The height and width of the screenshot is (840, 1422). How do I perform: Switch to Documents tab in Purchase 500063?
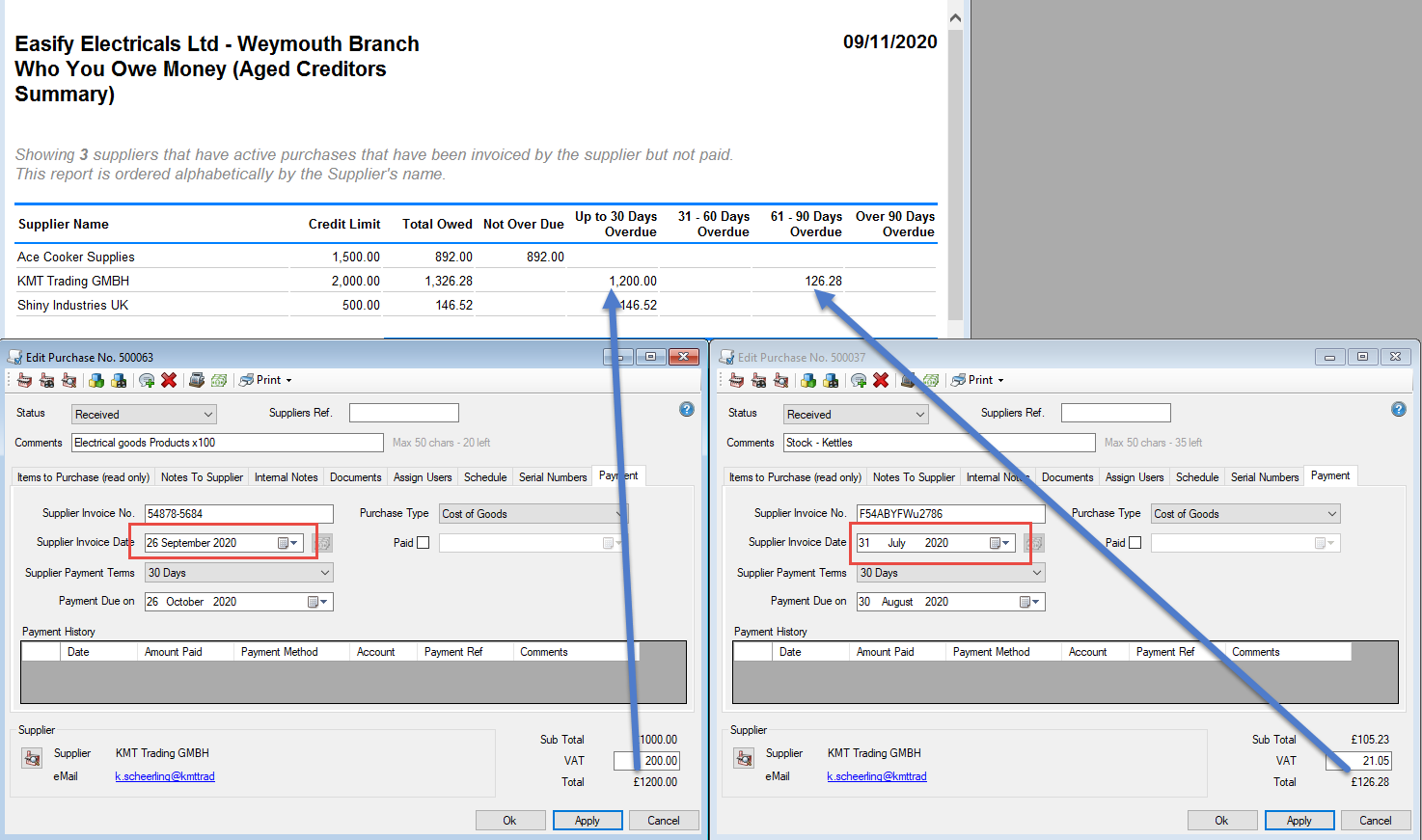(355, 477)
